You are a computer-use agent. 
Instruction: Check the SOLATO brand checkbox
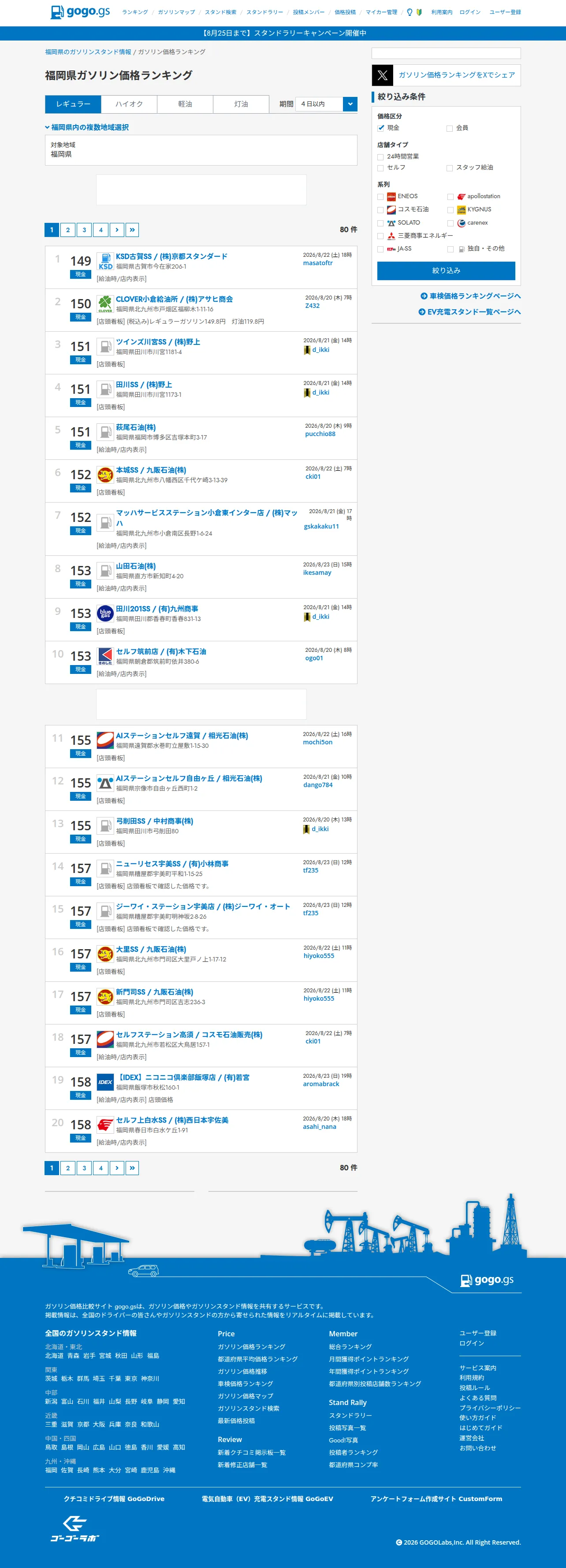[x=381, y=223]
